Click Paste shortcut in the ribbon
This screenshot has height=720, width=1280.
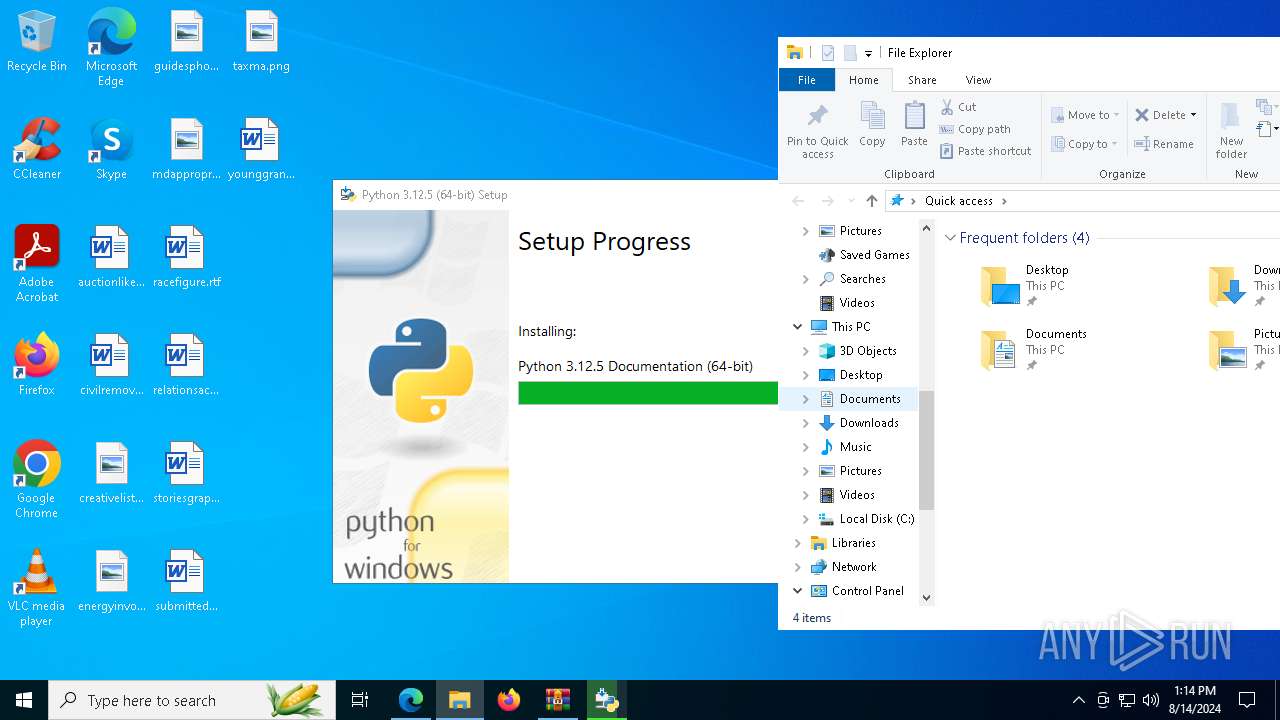click(985, 151)
